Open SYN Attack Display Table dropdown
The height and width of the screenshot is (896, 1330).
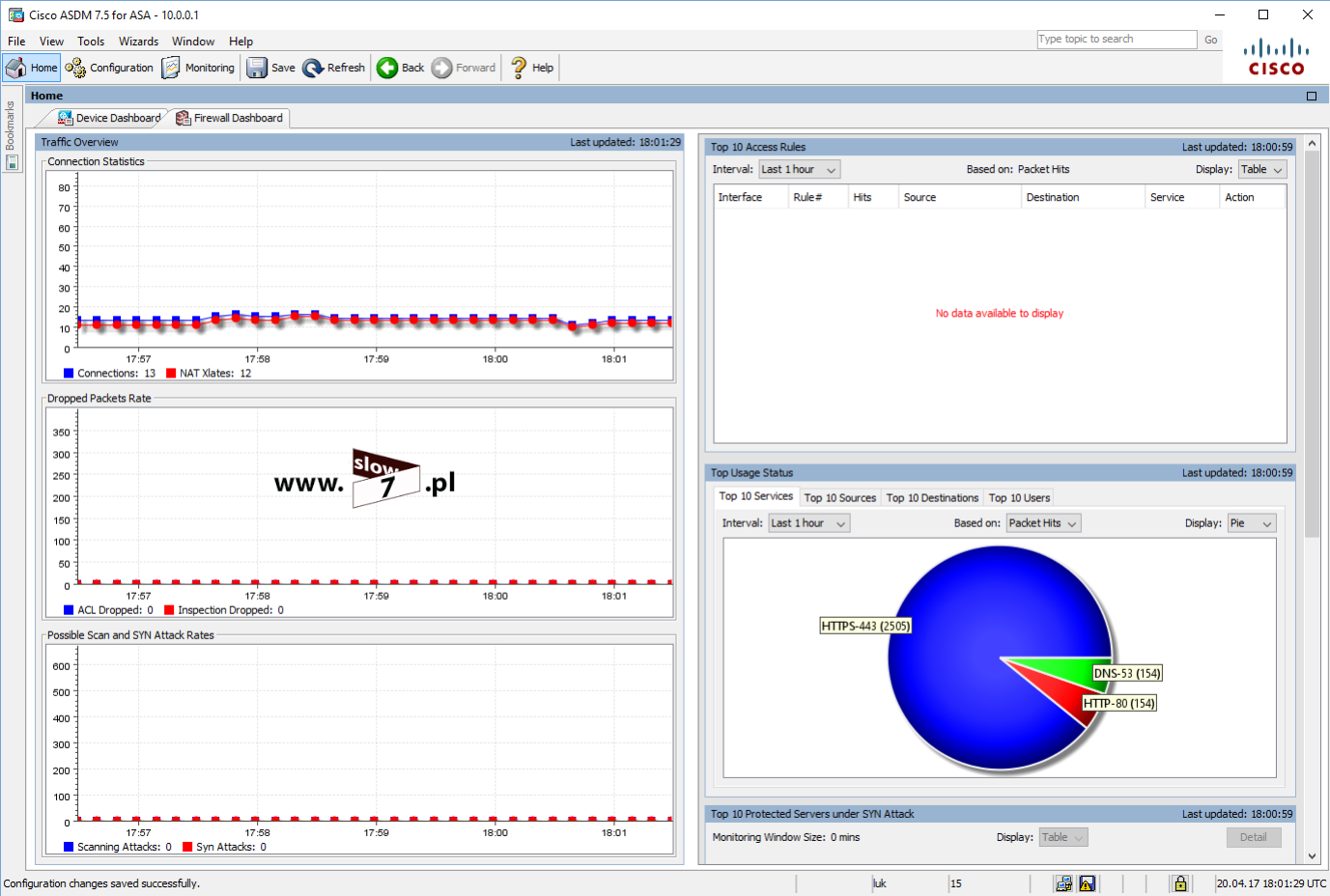click(x=1062, y=837)
